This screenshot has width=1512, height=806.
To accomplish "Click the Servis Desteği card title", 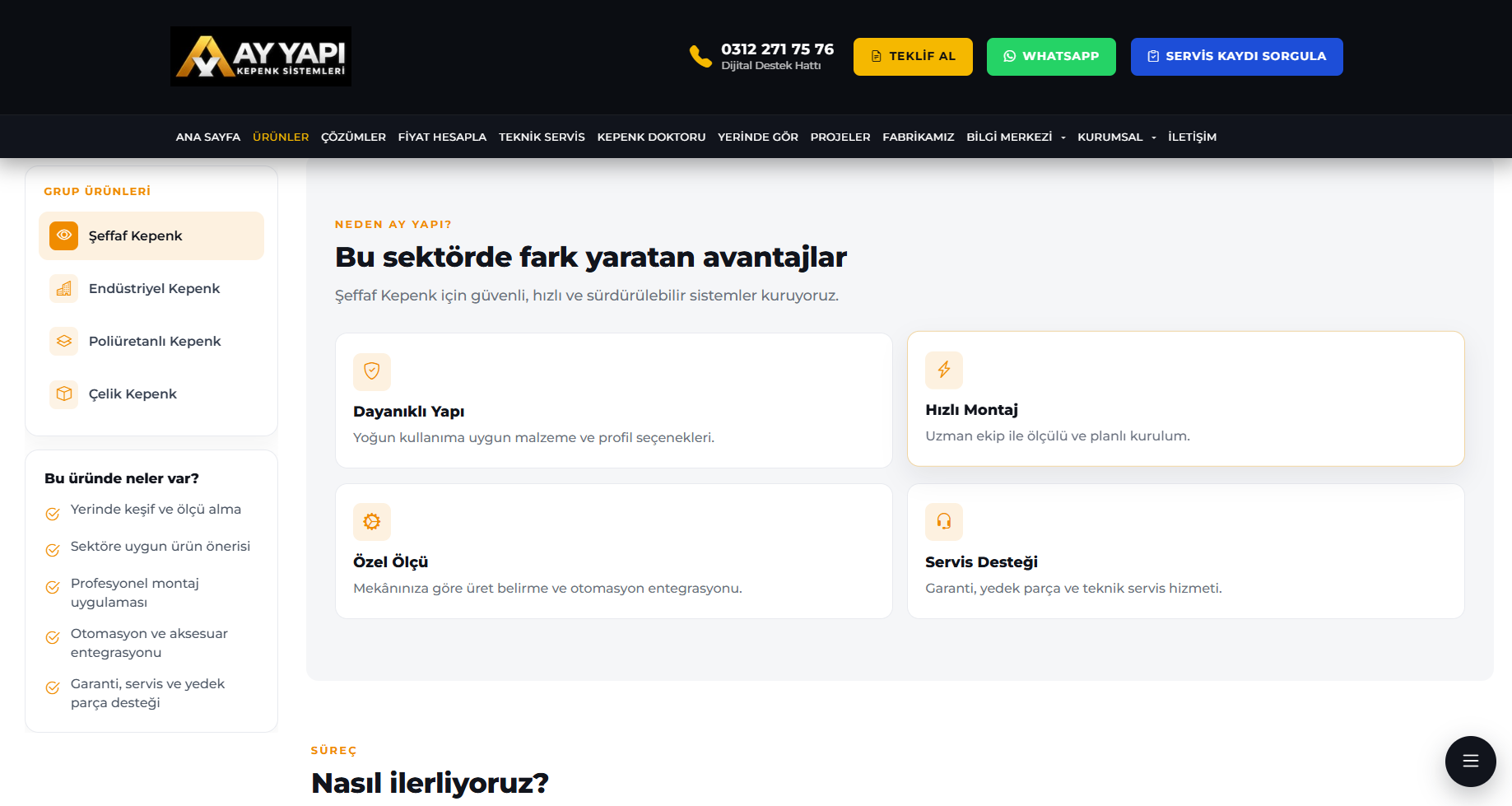I will pyautogui.click(x=981, y=562).
